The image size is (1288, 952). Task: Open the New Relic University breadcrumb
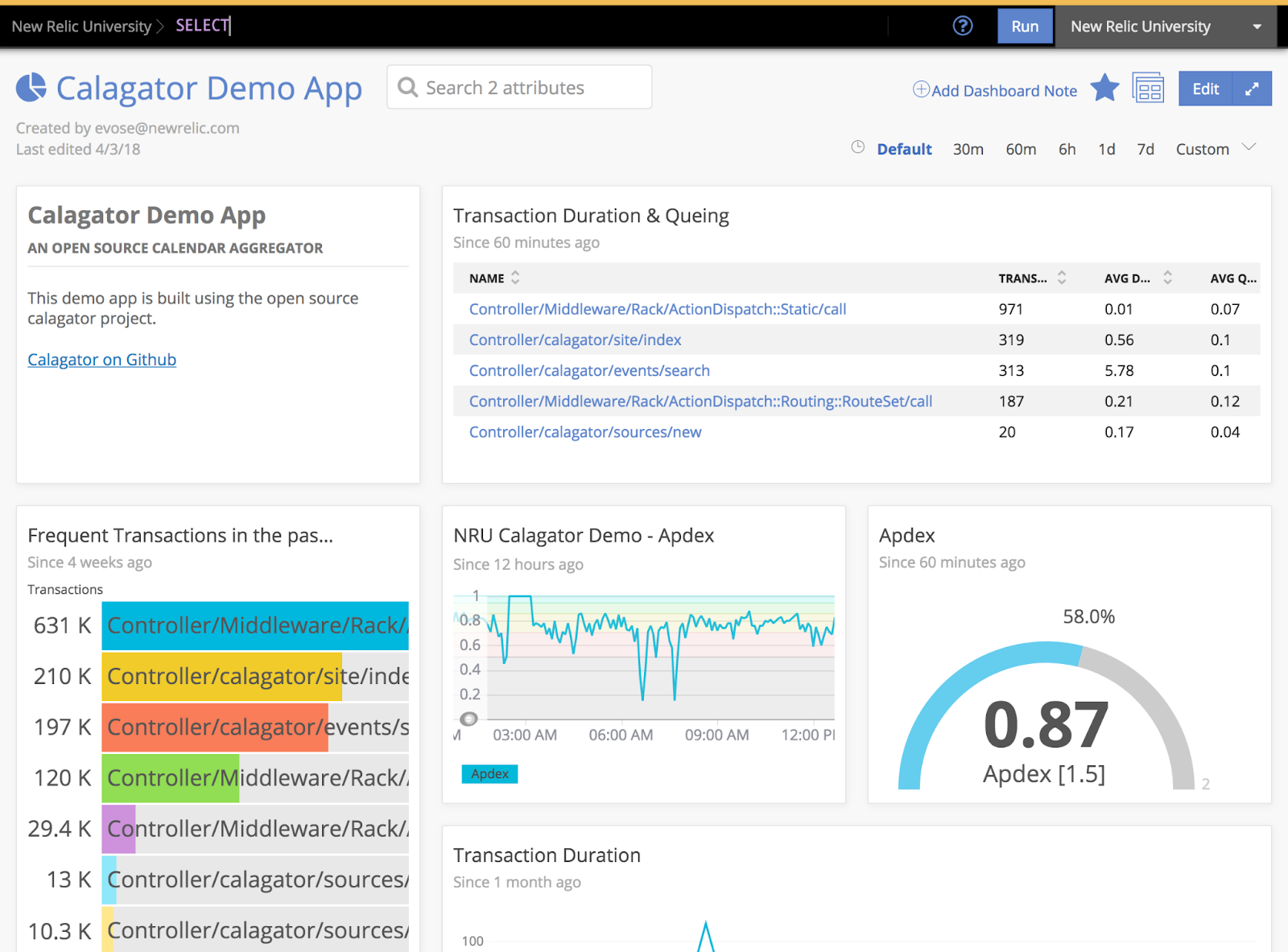(x=81, y=26)
